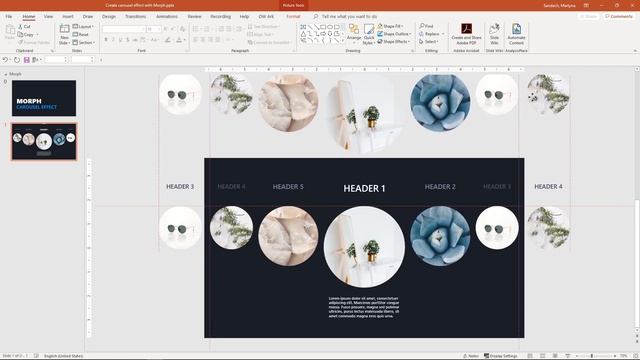The width and height of the screenshot is (640, 360).
Task: Select the HEADER 1 text on slide
Action: pos(364,188)
